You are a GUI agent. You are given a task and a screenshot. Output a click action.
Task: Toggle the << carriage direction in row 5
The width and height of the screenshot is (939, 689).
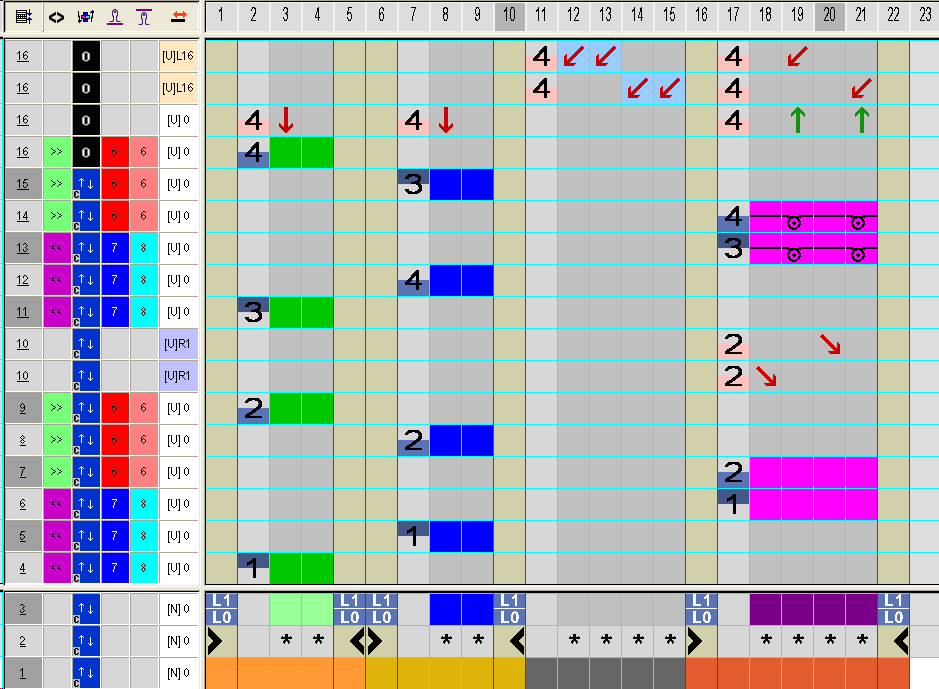point(57,537)
